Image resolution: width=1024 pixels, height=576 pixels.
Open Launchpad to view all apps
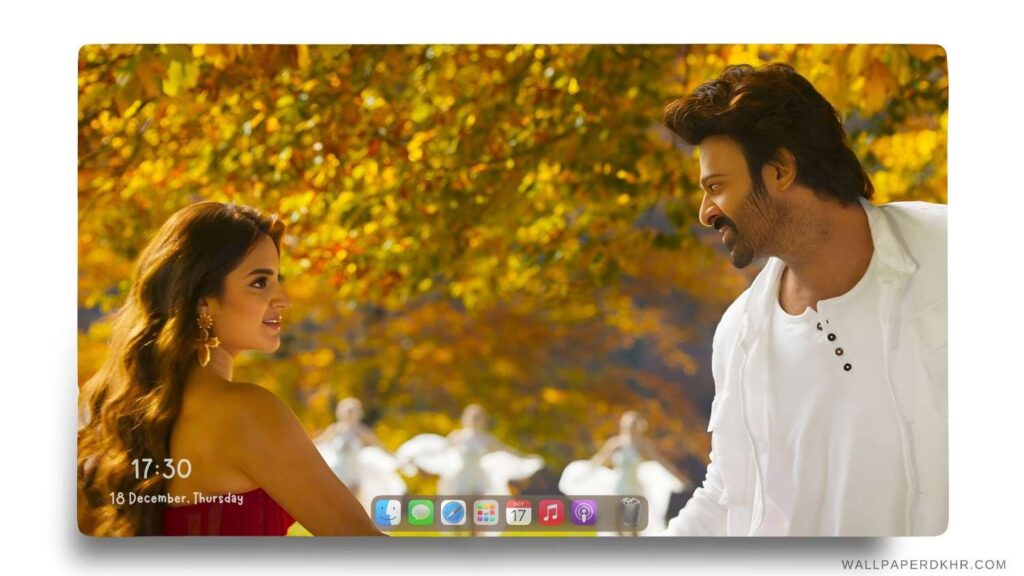(x=486, y=510)
